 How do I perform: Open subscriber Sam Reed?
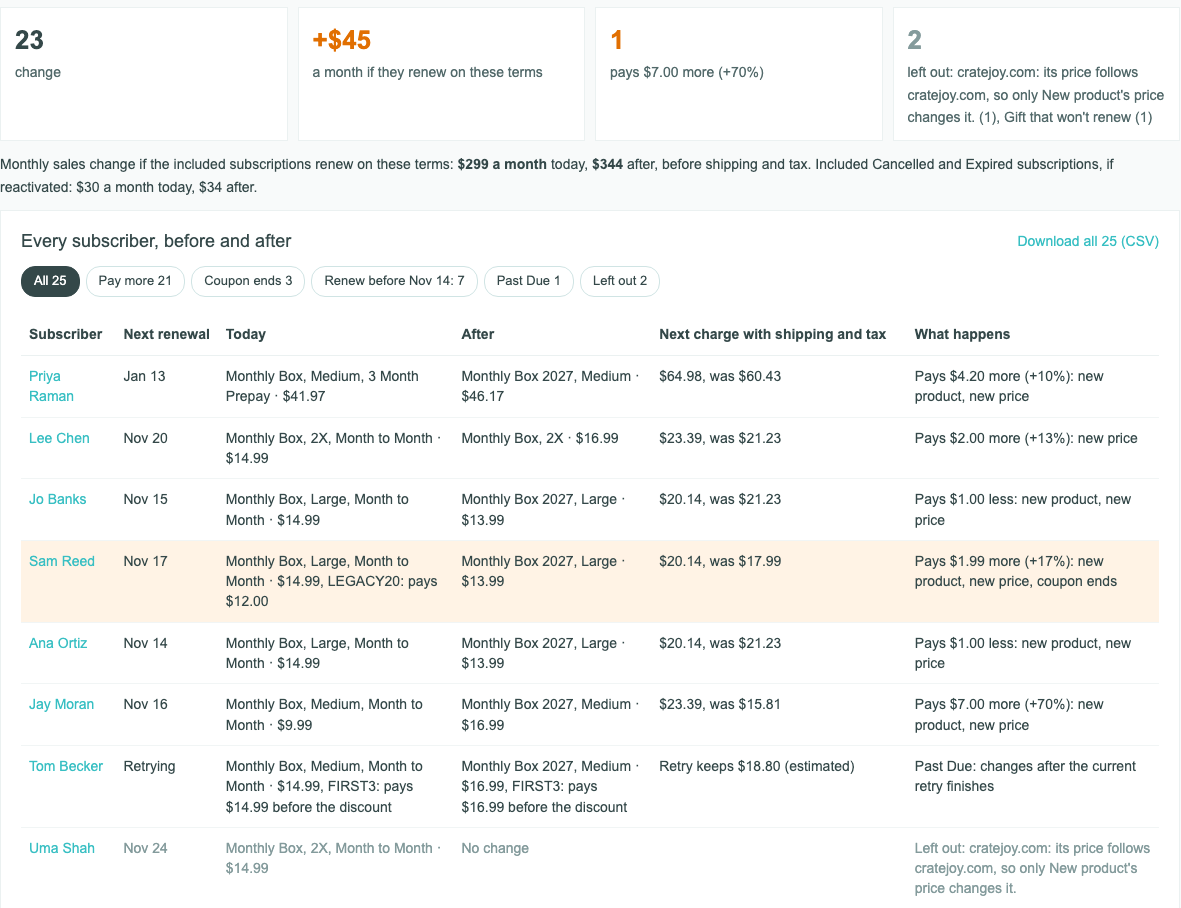tap(62, 561)
